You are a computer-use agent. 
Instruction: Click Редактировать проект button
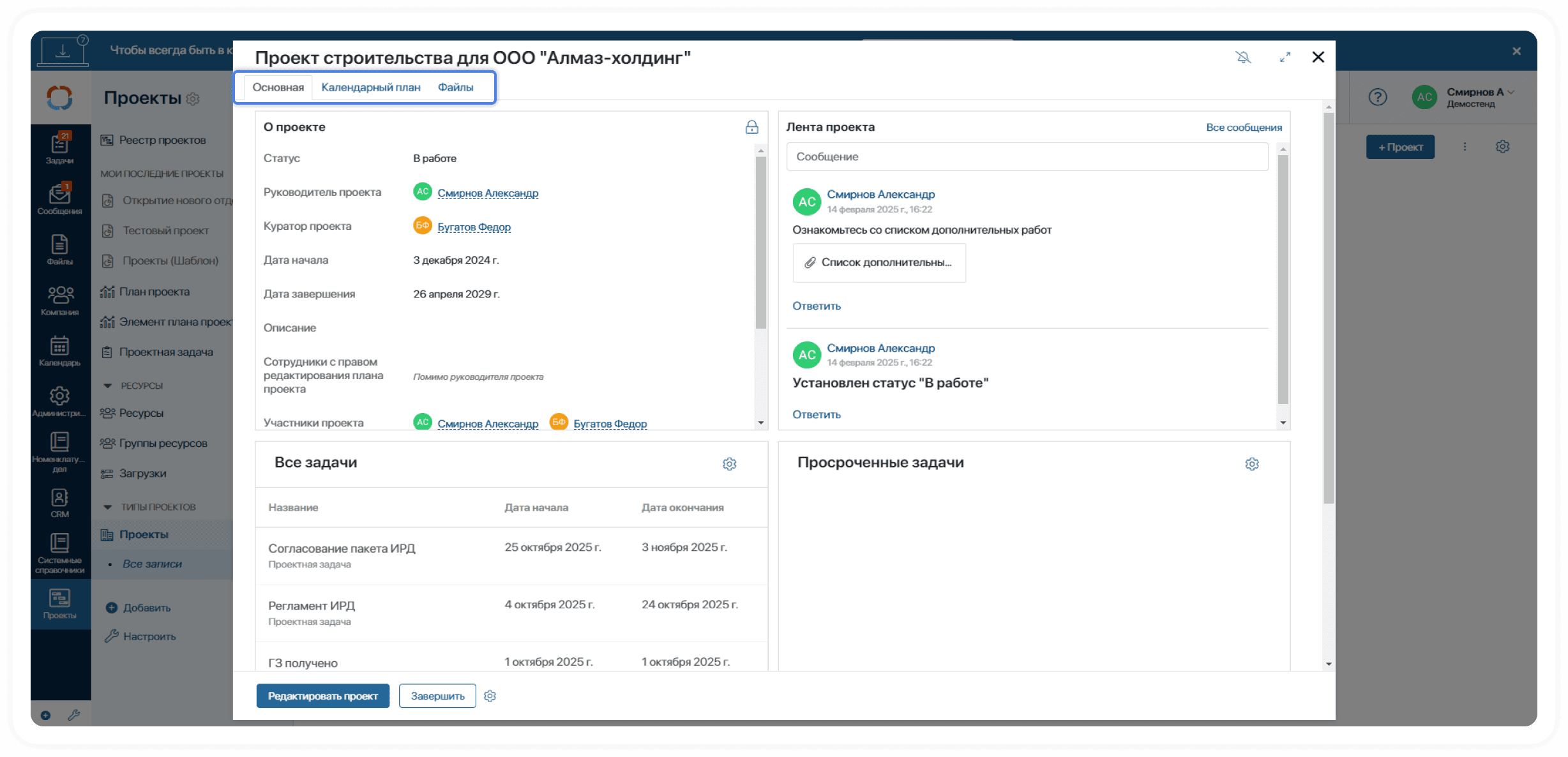click(322, 696)
